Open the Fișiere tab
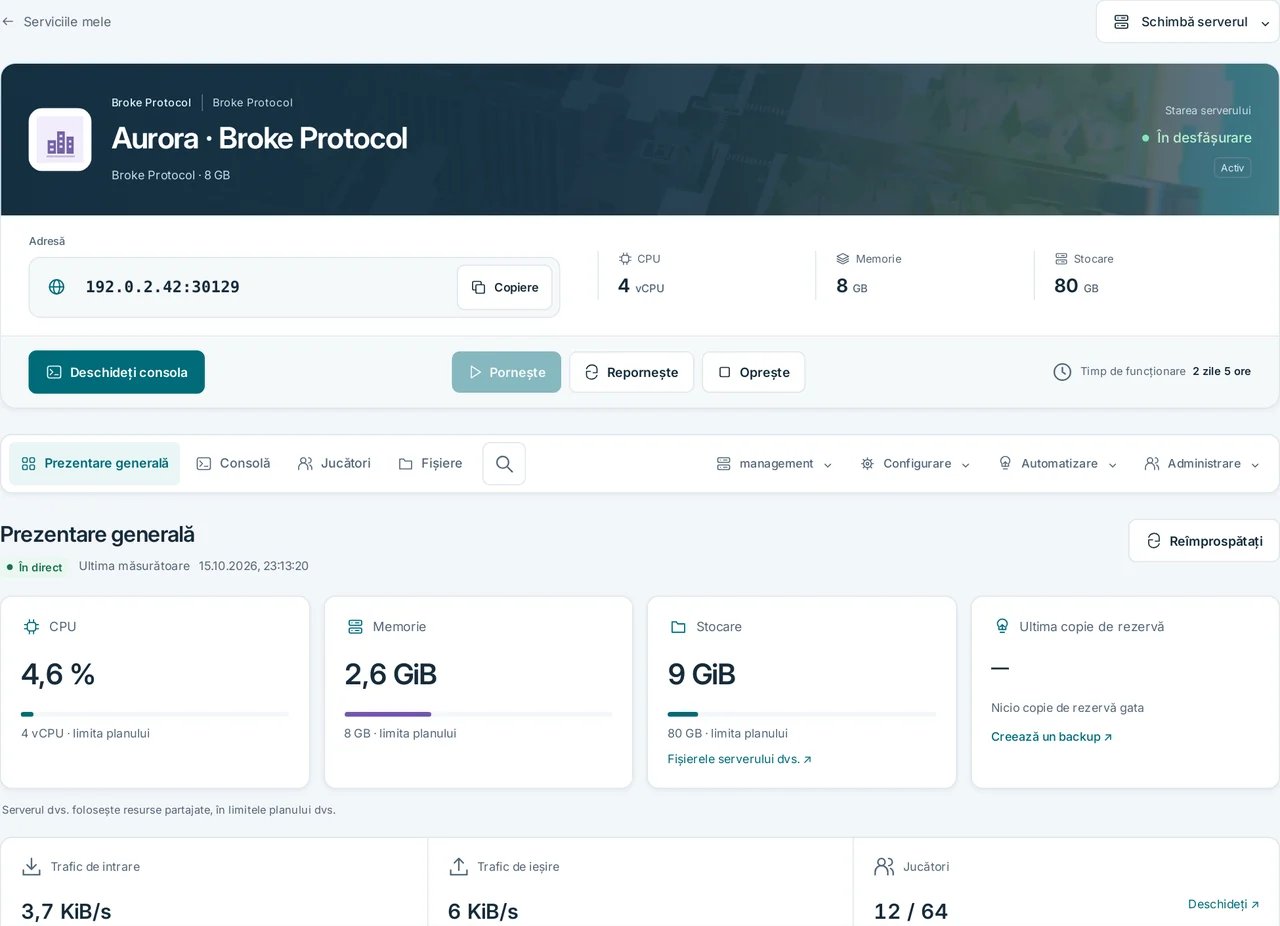Screen dimensions: 1280x926 tap(430, 464)
